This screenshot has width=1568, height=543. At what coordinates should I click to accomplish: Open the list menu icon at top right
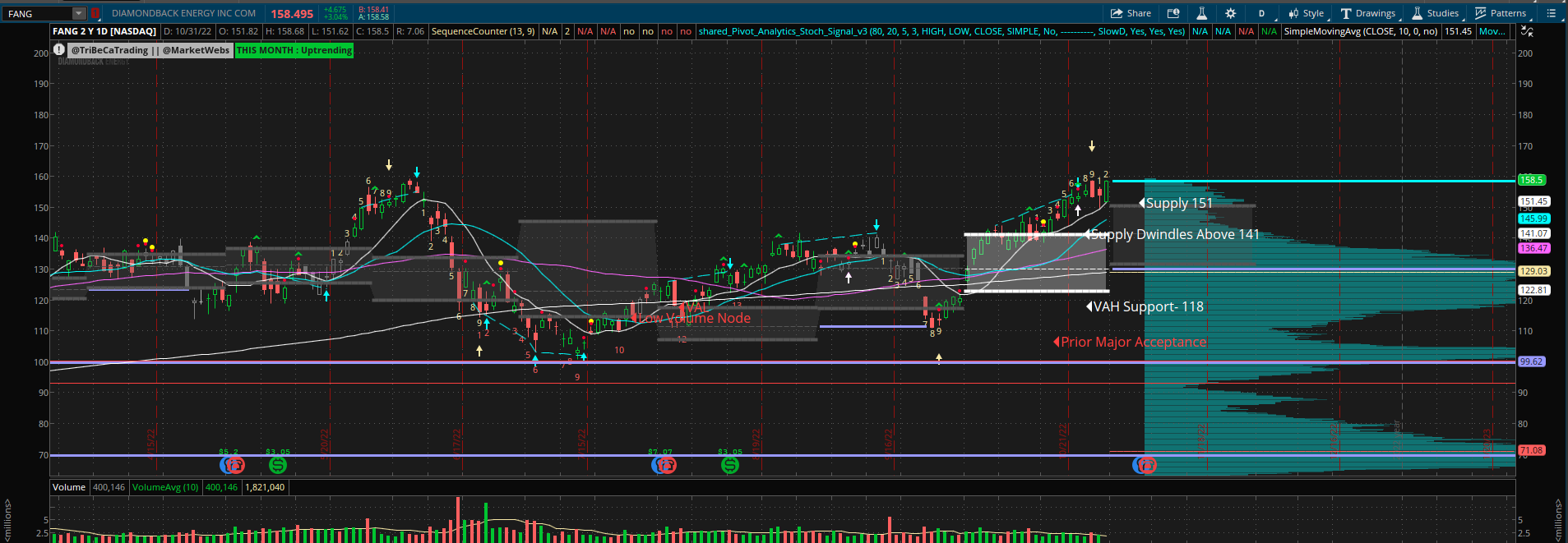pos(1552,13)
